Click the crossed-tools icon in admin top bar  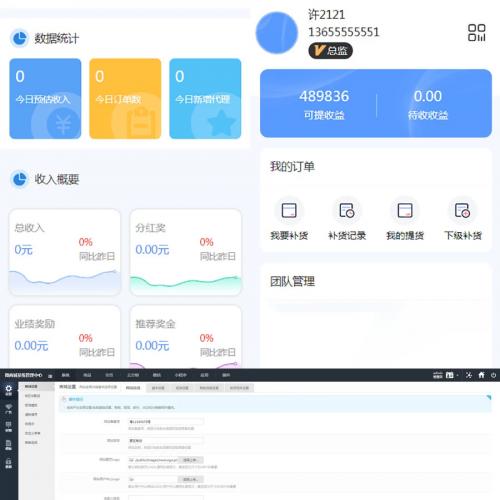[469, 375]
